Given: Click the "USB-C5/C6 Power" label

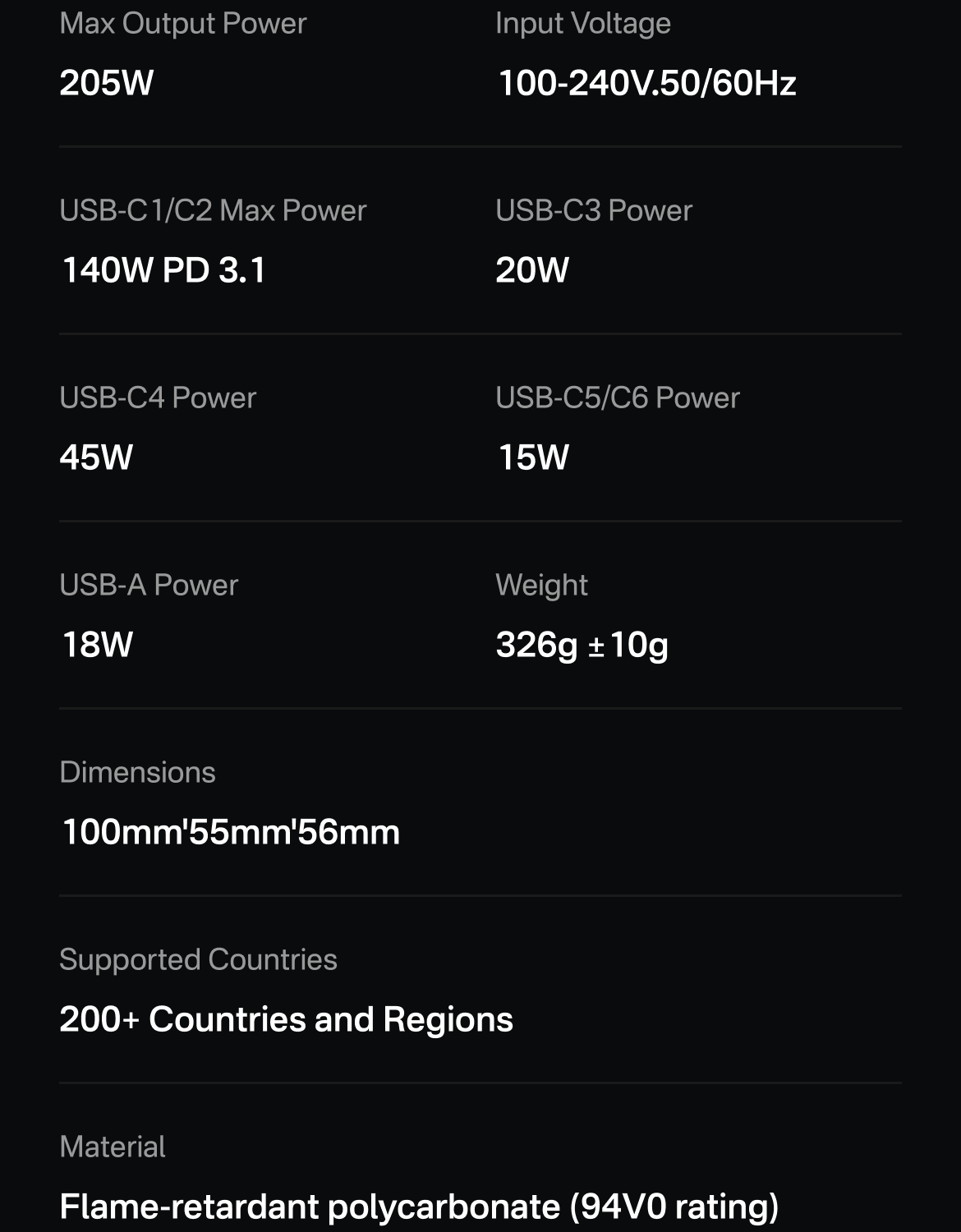Looking at the screenshot, I should pos(618,398).
